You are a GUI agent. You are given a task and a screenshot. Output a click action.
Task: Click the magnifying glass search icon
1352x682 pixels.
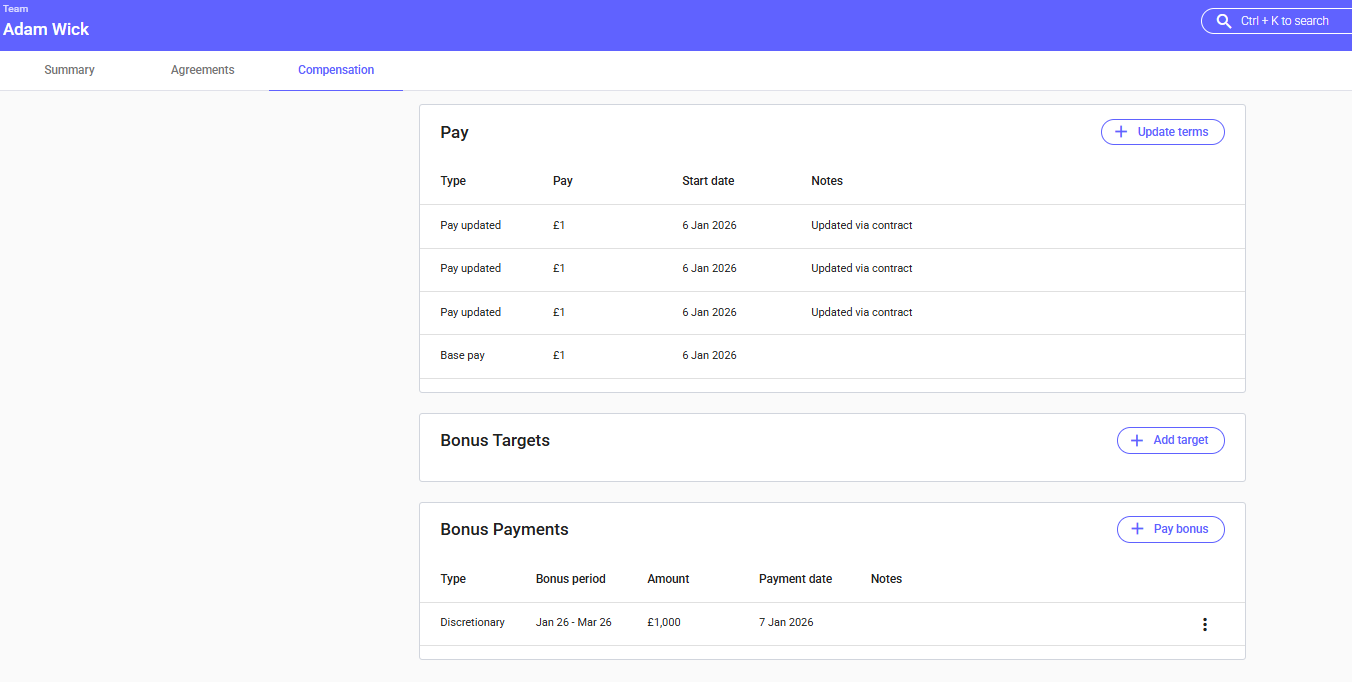click(x=1223, y=21)
